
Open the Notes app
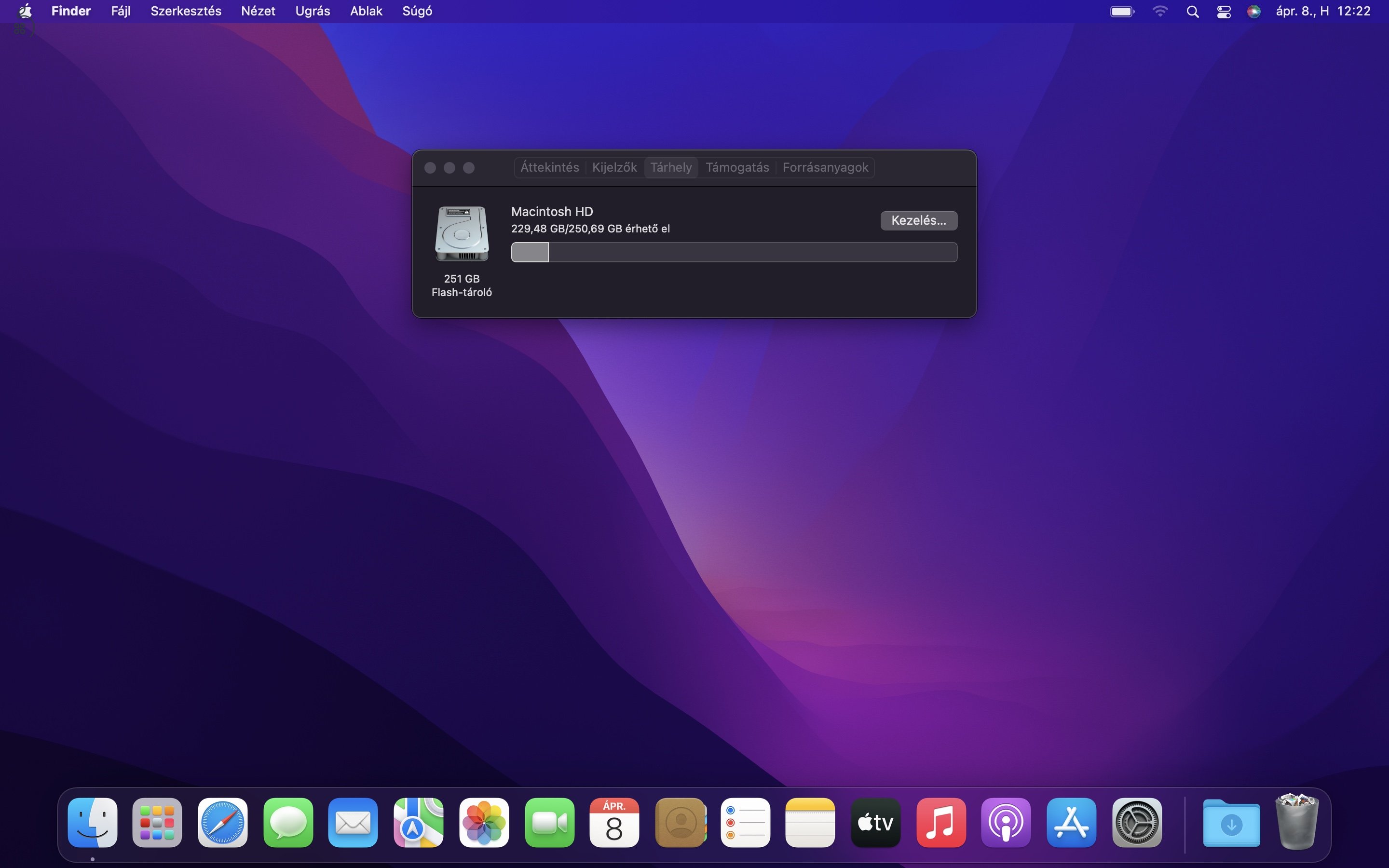pyautogui.click(x=810, y=822)
